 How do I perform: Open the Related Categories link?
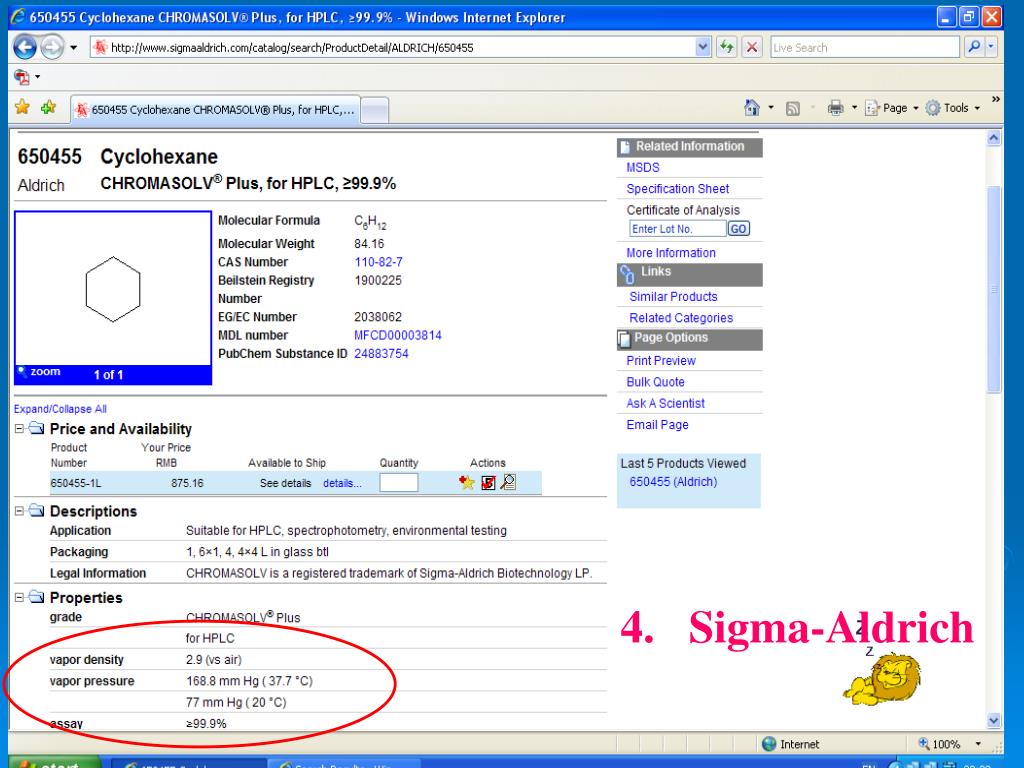[681, 318]
